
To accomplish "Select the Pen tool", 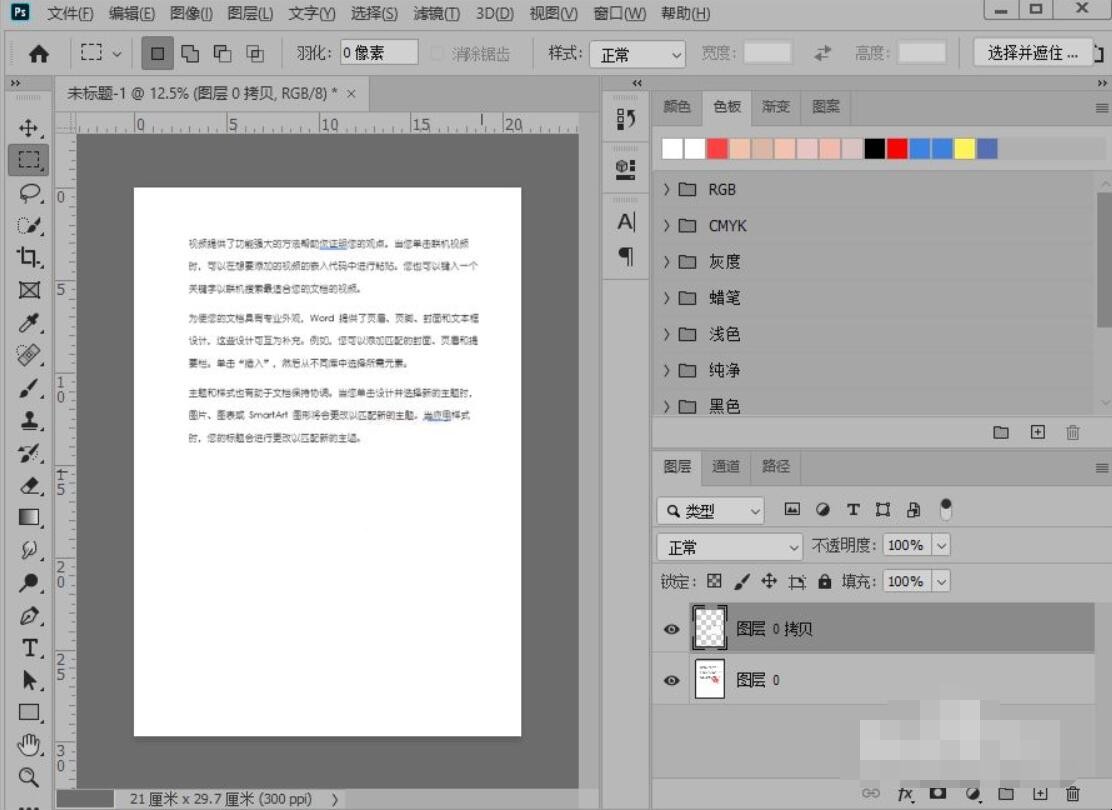I will (28, 615).
